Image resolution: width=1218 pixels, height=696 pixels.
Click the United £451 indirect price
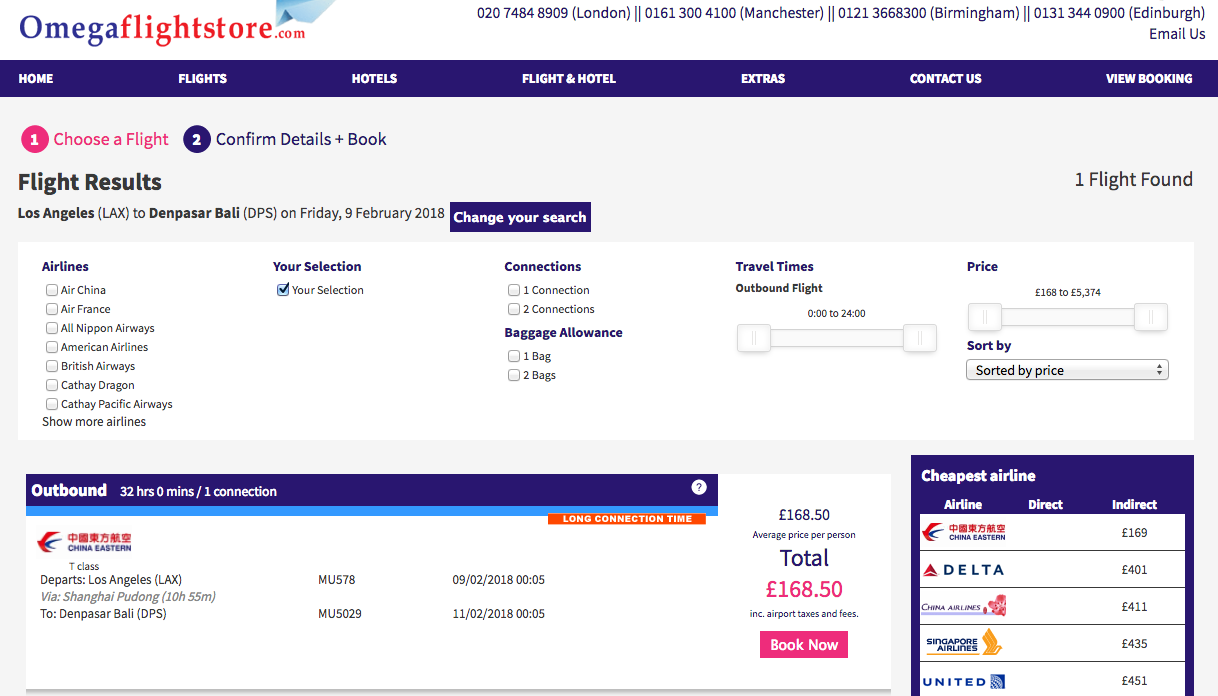pyautogui.click(x=1135, y=681)
